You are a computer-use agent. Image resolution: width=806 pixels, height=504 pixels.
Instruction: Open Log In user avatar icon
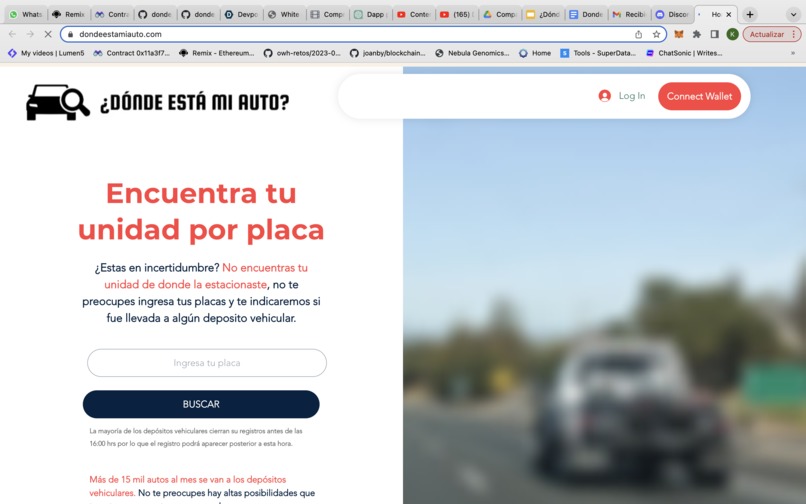tap(604, 96)
